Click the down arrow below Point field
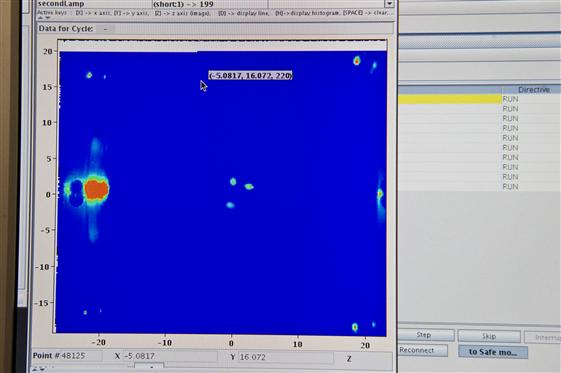 point(43,369)
